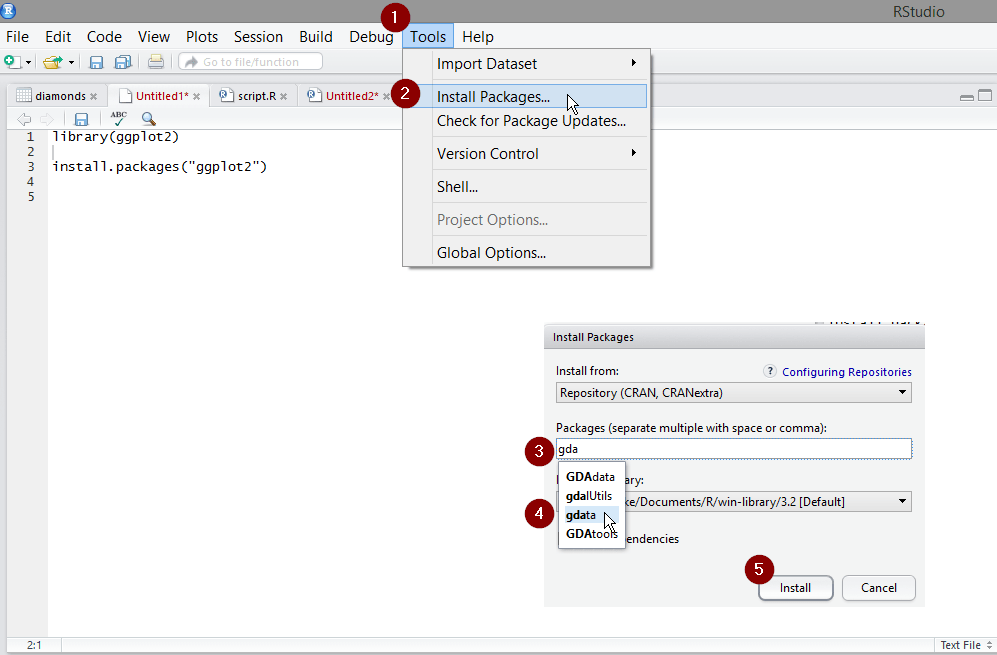The width and height of the screenshot is (997, 655).
Task: Run the ABC spell check tool
Action: point(118,119)
